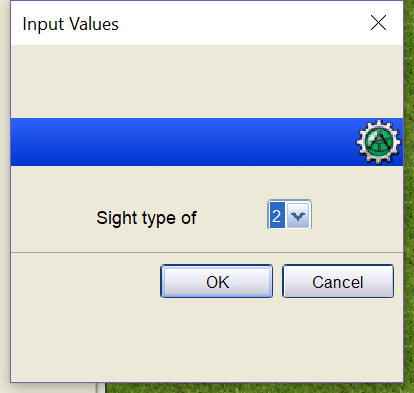This screenshot has width=414, height=393.
Task: Select the highlighted value 2 field
Action: (x=277, y=215)
